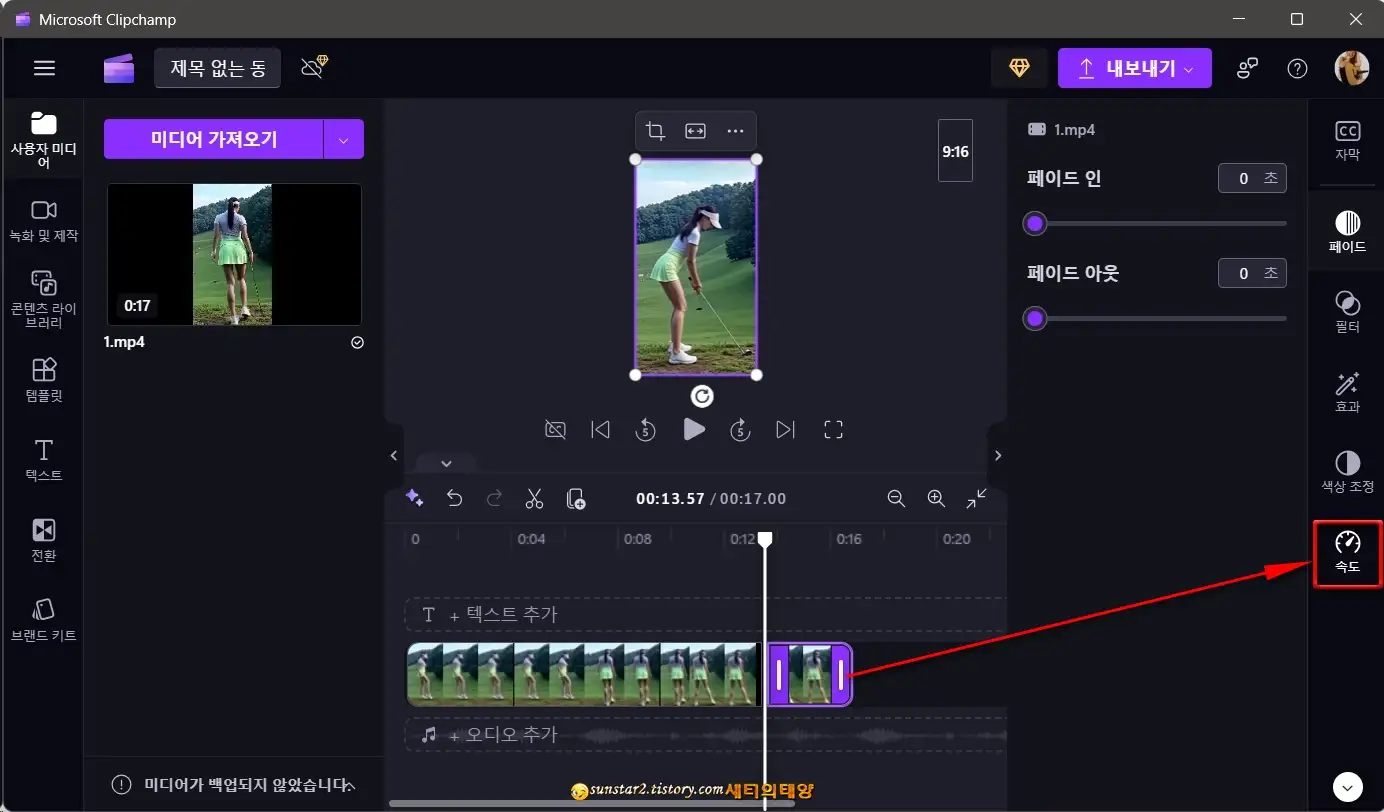
Task: Open the 속도 (Speed) panel icon
Action: pyautogui.click(x=1347, y=551)
